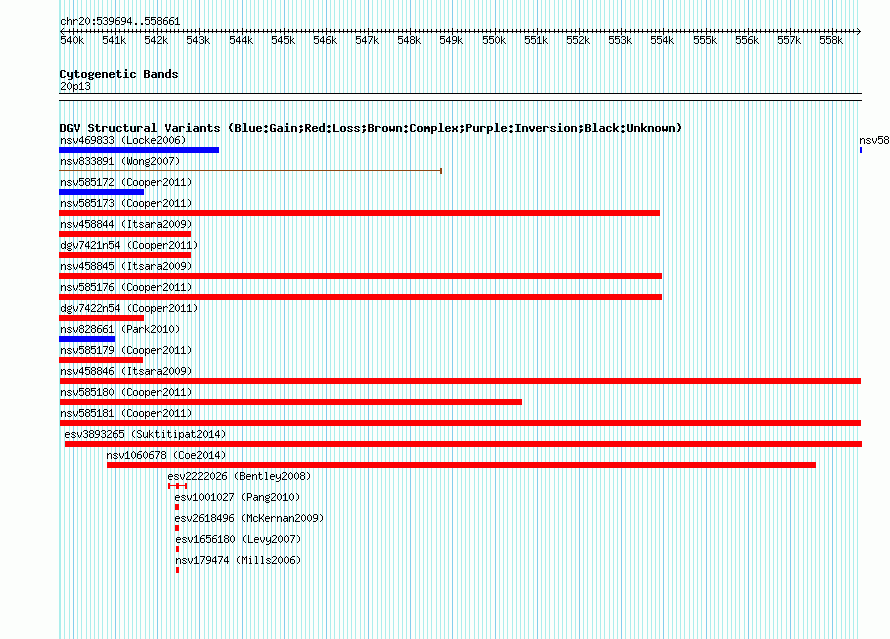Select red bar beneath esv3893265
Image resolution: width=890 pixels, height=639 pixels.
tap(463, 444)
